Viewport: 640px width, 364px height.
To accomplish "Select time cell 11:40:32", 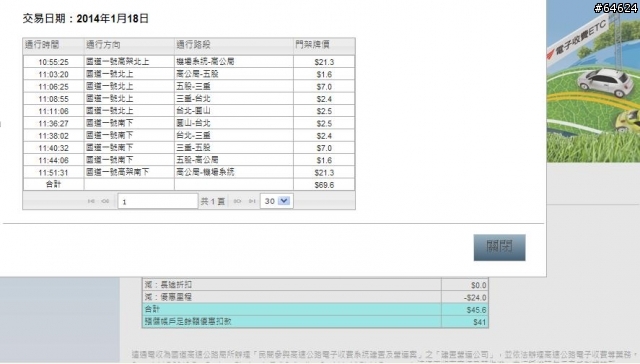I will click(x=53, y=148).
